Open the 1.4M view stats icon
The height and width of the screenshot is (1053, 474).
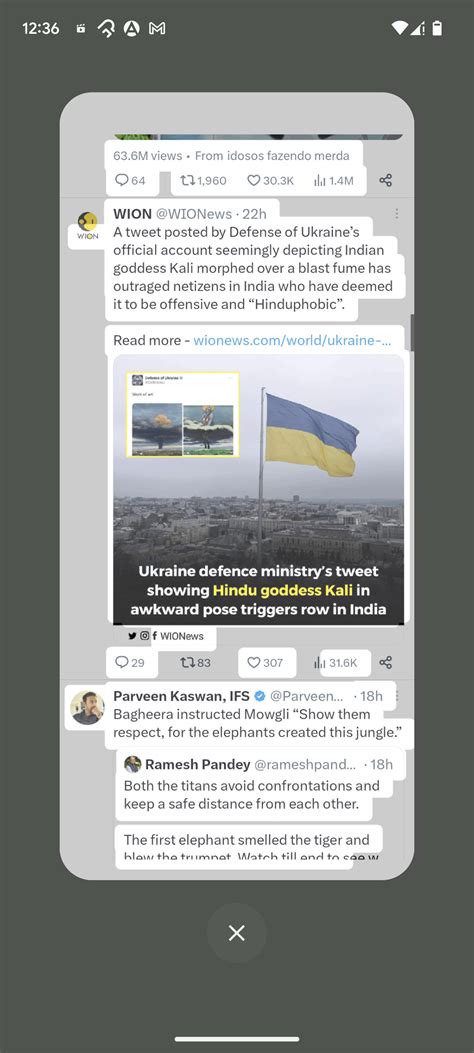[320, 180]
